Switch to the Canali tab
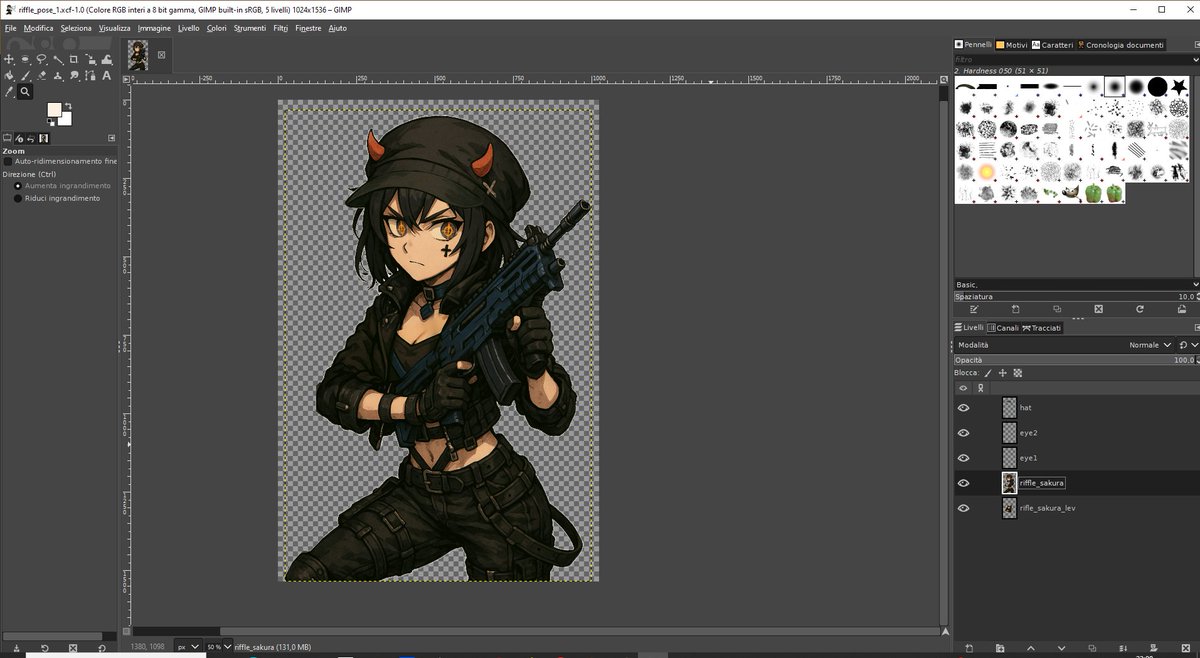This screenshot has width=1200, height=658. point(1005,327)
